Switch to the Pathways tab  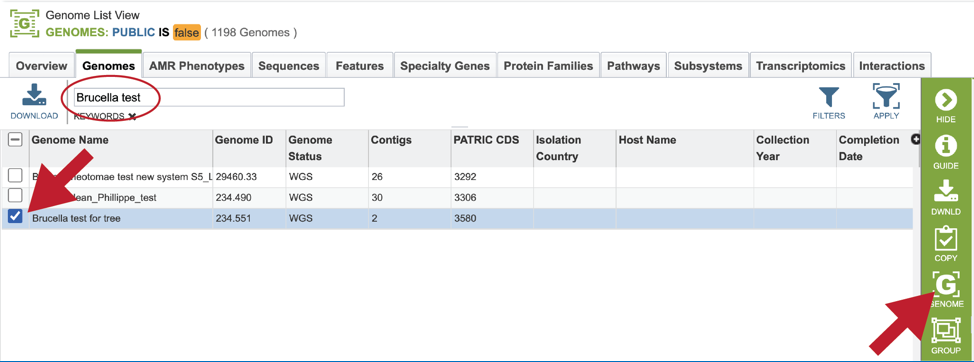pos(634,66)
